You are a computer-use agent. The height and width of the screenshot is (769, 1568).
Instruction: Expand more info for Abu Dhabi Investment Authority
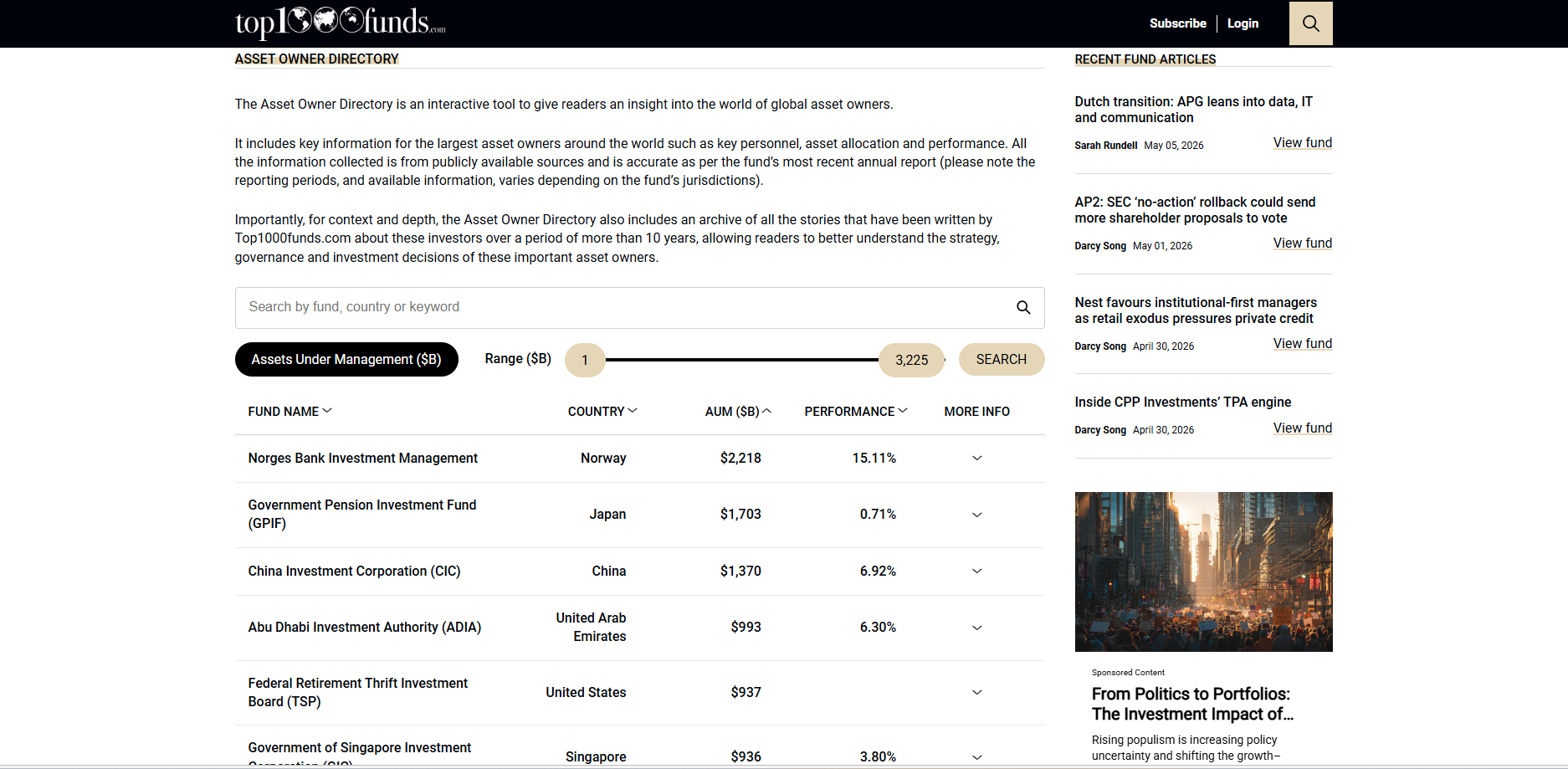point(976,628)
